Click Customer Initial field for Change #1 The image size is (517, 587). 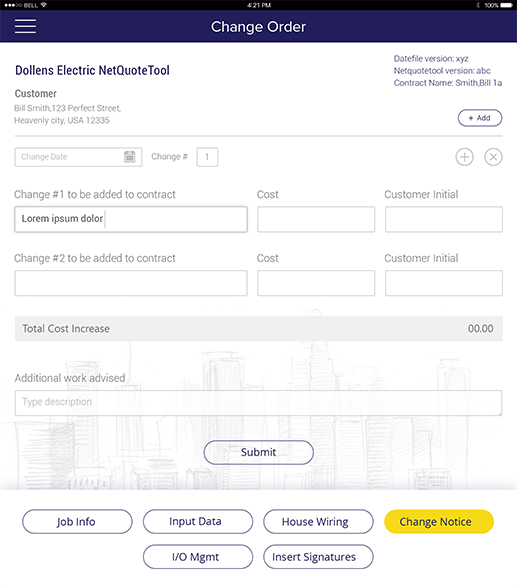(x=444, y=219)
